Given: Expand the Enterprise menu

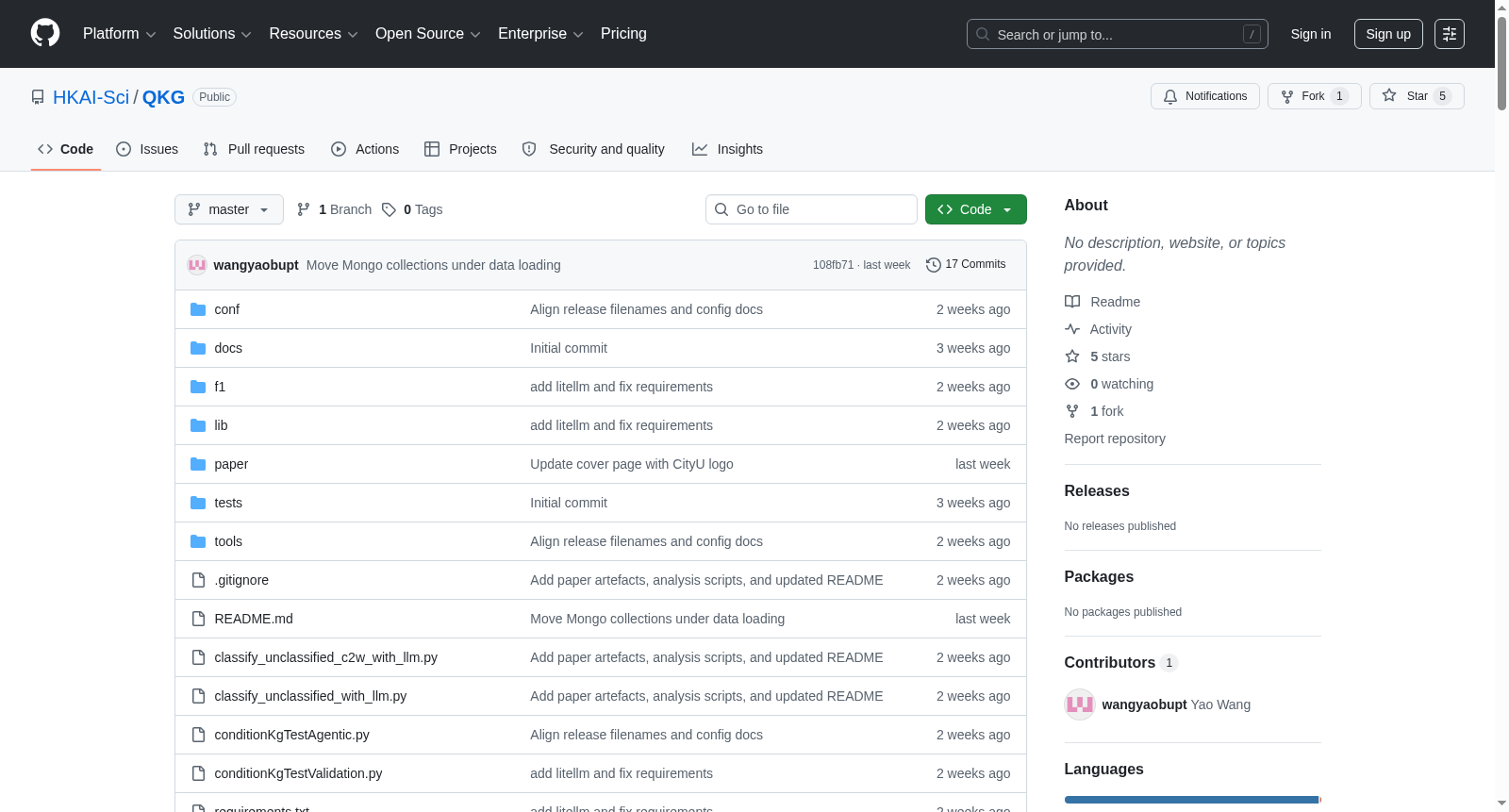Looking at the screenshot, I should 540,34.
